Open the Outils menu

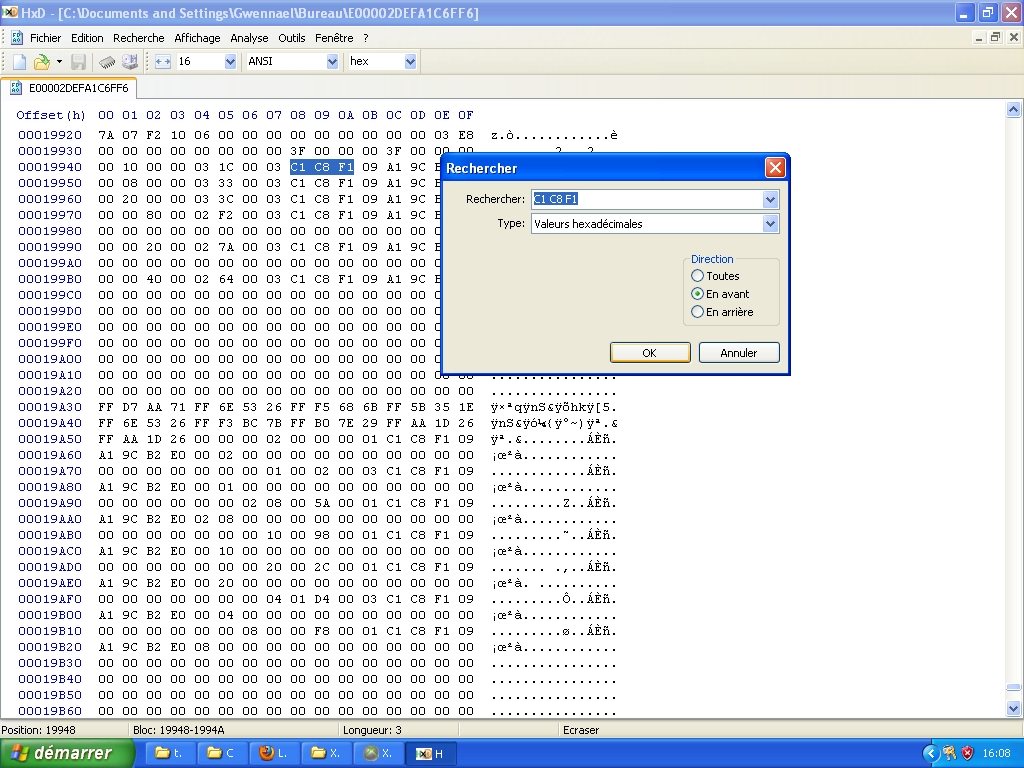pos(291,38)
